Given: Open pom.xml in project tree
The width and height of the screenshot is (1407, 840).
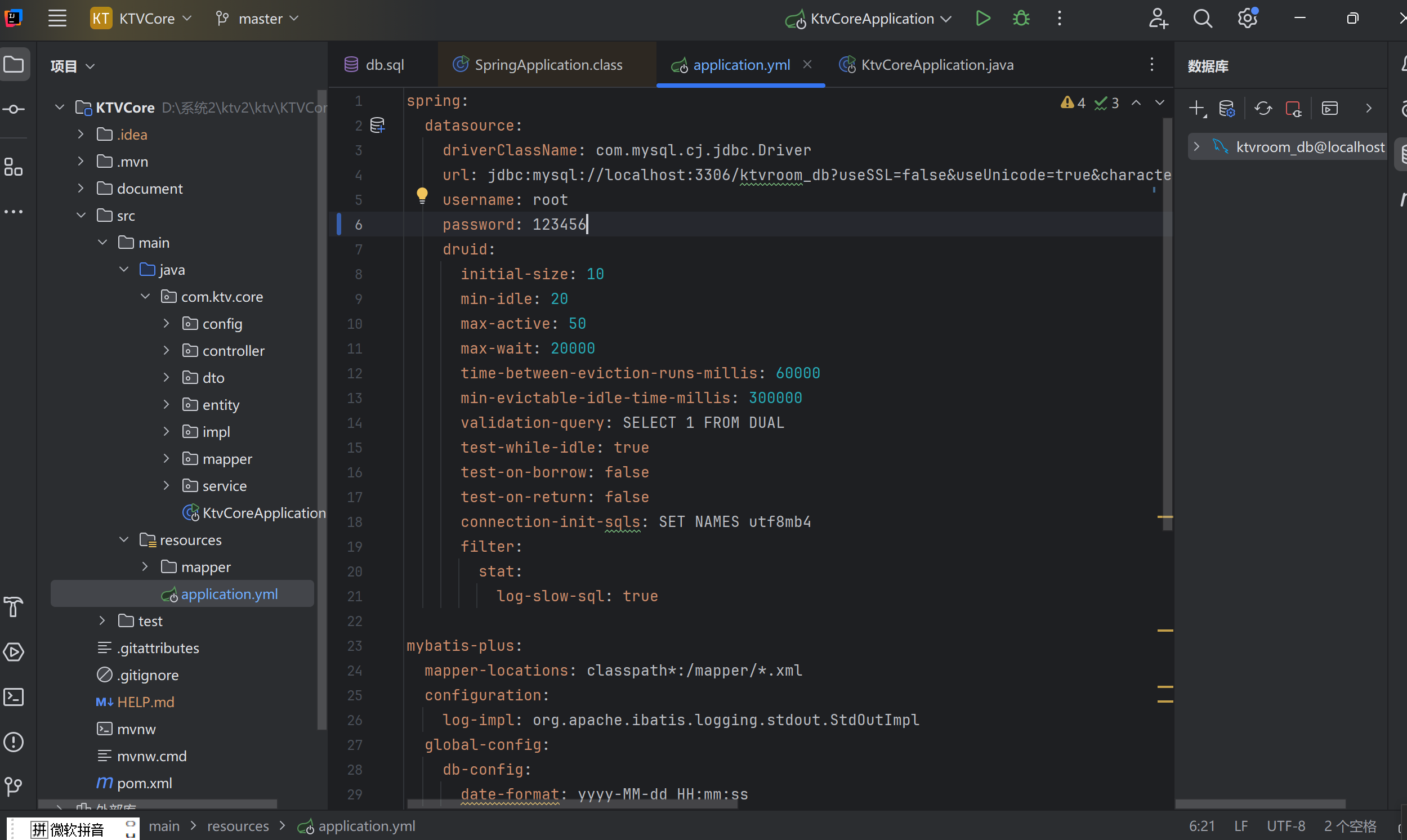Looking at the screenshot, I should 144,783.
